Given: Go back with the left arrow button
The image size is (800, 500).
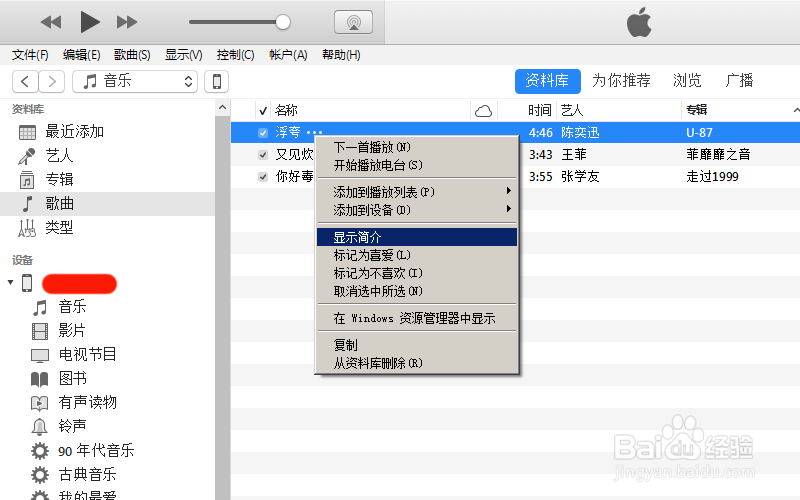Looking at the screenshot, I should pyautogui.click(x=25, y=81).
